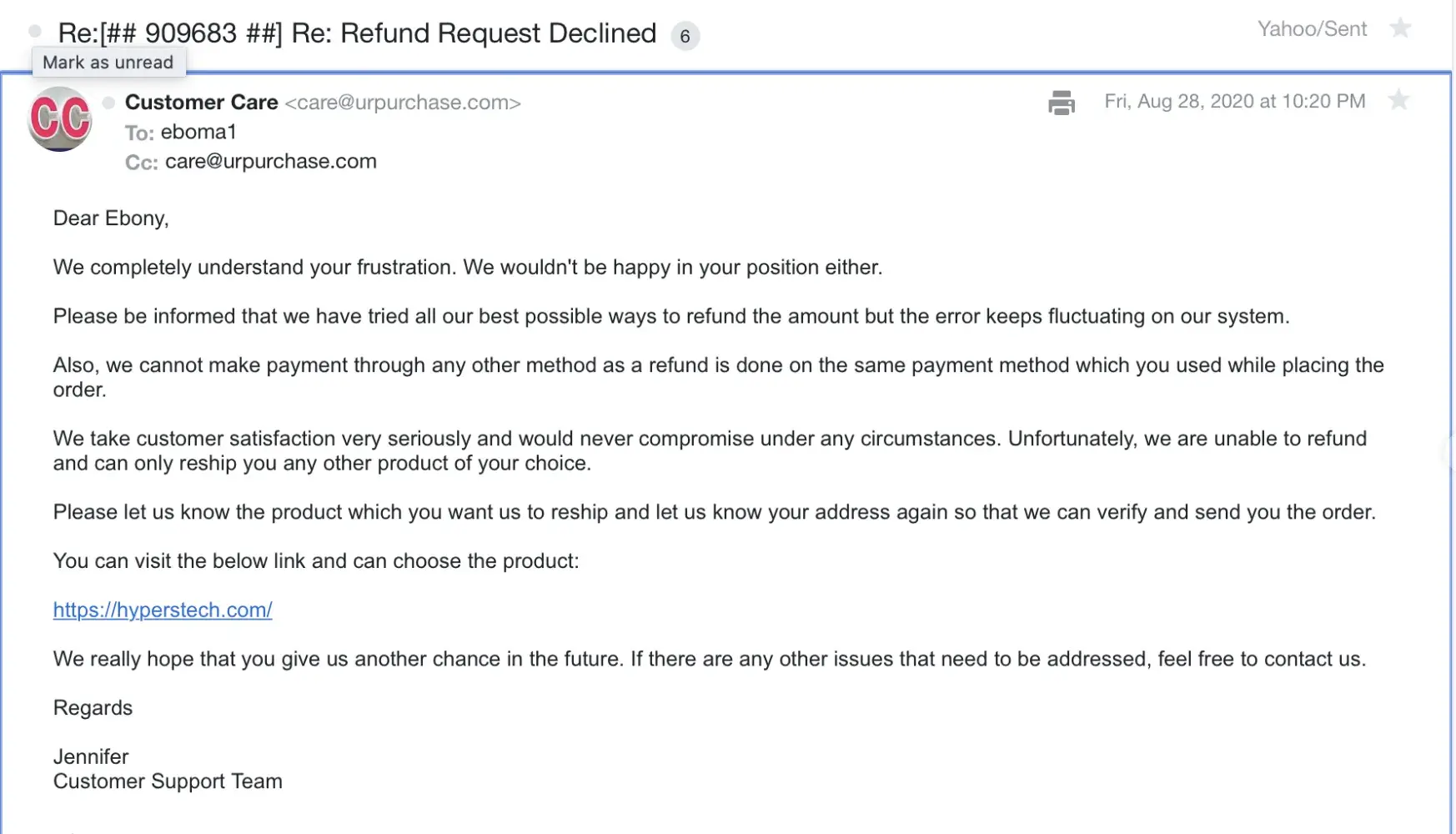This screenshot has width=1456, height=834.
Task: Click the recipient eboma1 in the To field
Action: (198, 132)
